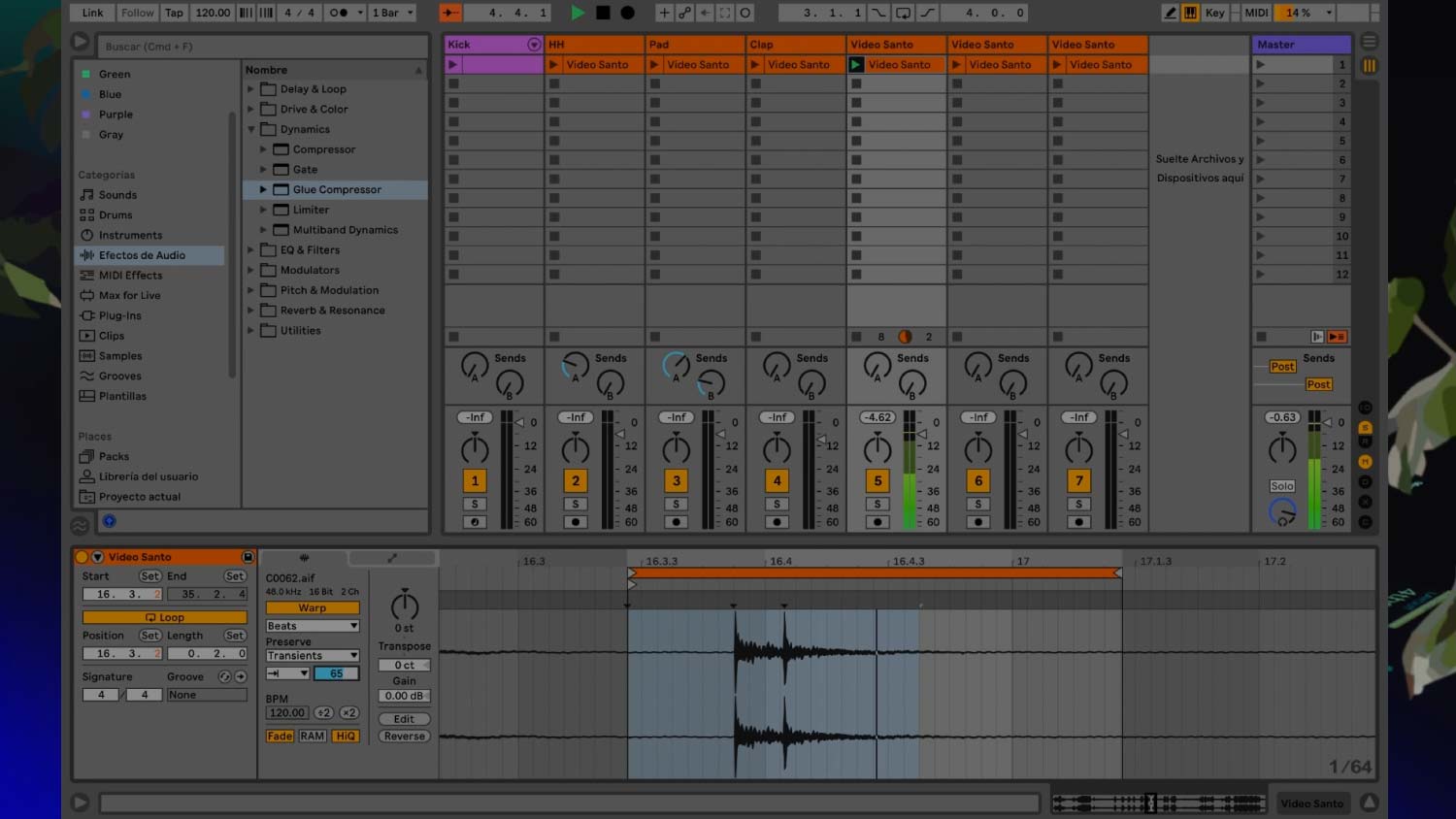Toggle Automation Arm icon

[x=684, y=13]
